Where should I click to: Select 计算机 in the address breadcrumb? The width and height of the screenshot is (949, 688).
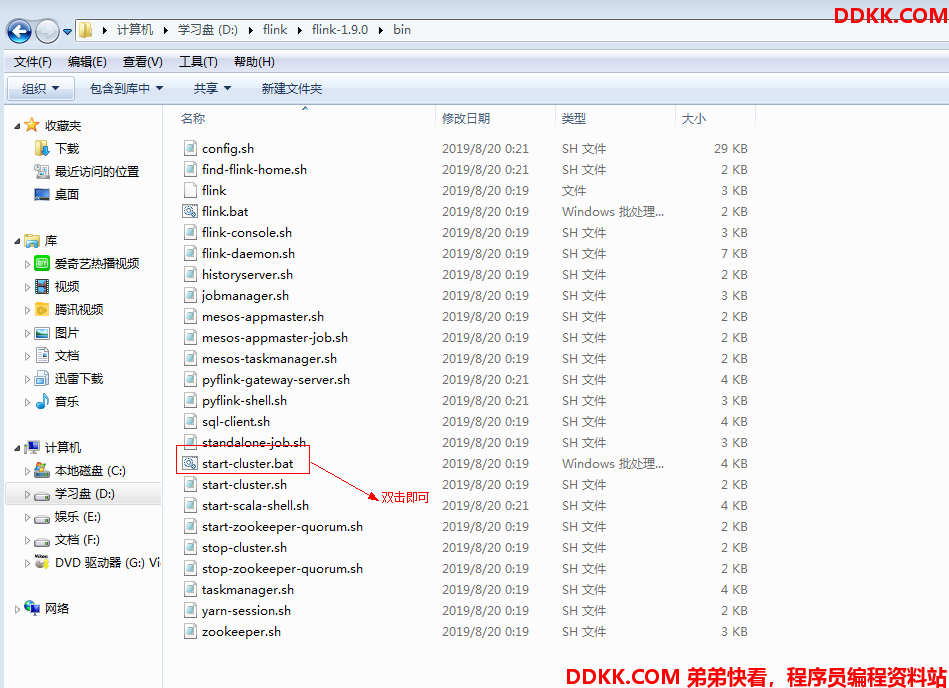tap(135, 30)
